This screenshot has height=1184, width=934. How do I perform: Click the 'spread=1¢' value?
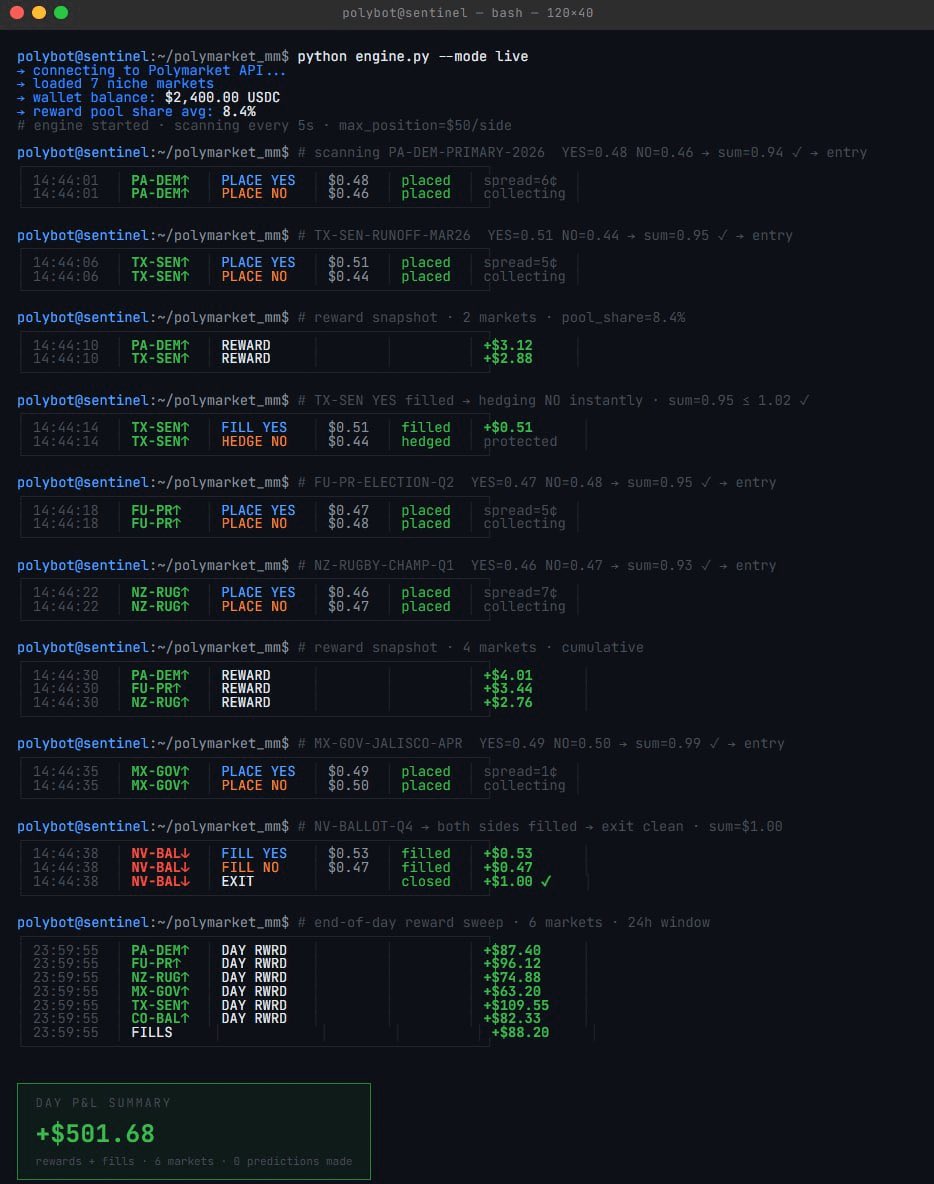[520, 772]
